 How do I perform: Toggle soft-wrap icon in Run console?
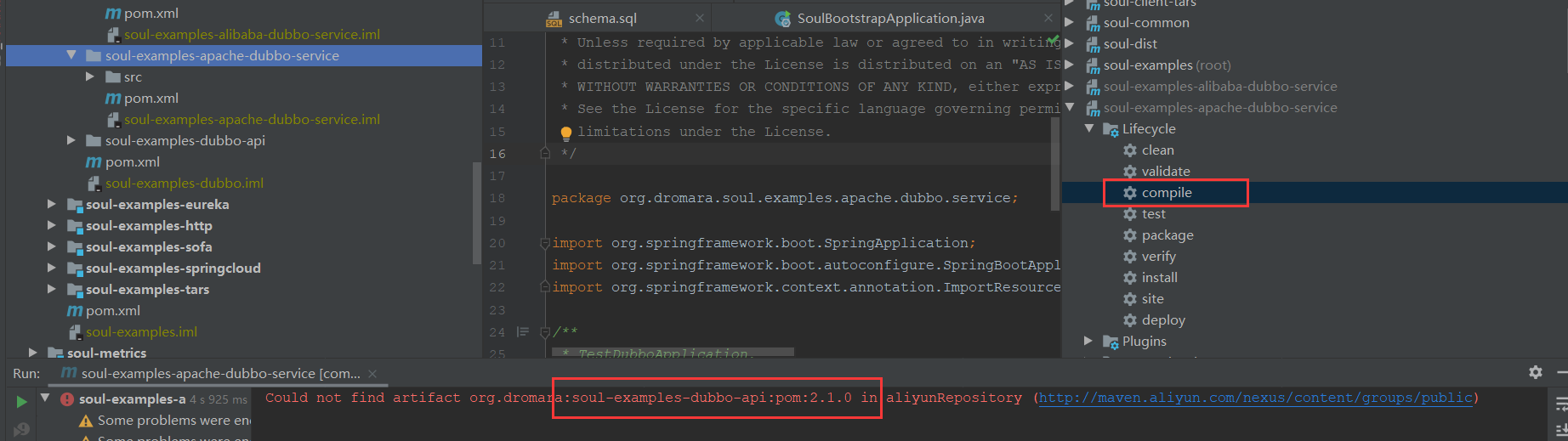(1560, 405)
